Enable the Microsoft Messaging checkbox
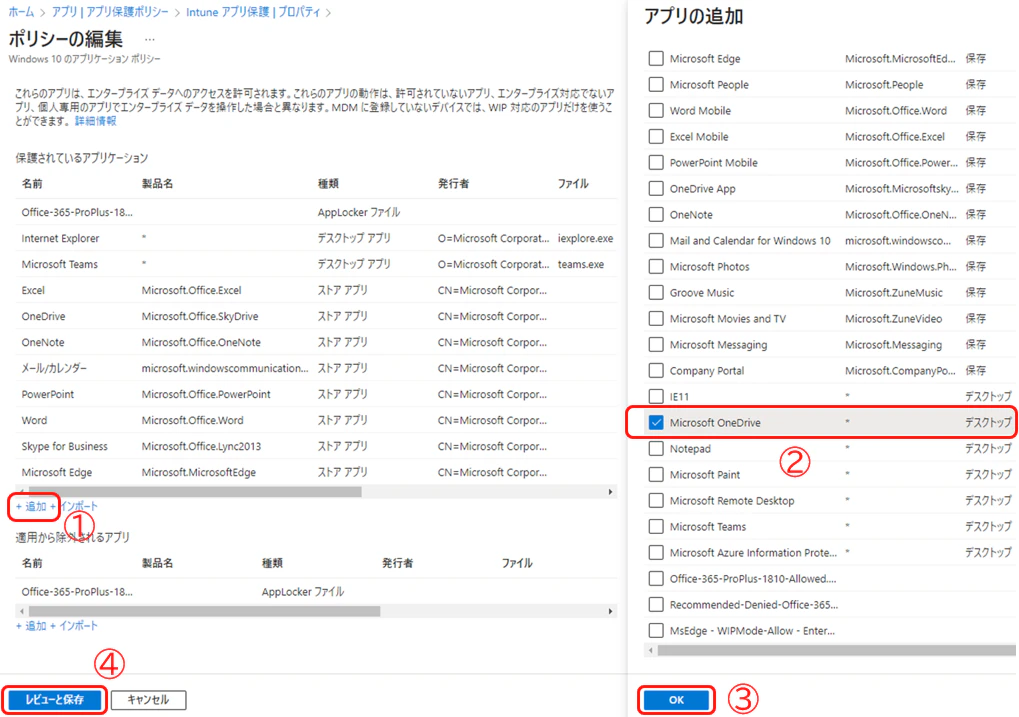The width and height of the screenshot is (1019, 717). pos(656,345)
